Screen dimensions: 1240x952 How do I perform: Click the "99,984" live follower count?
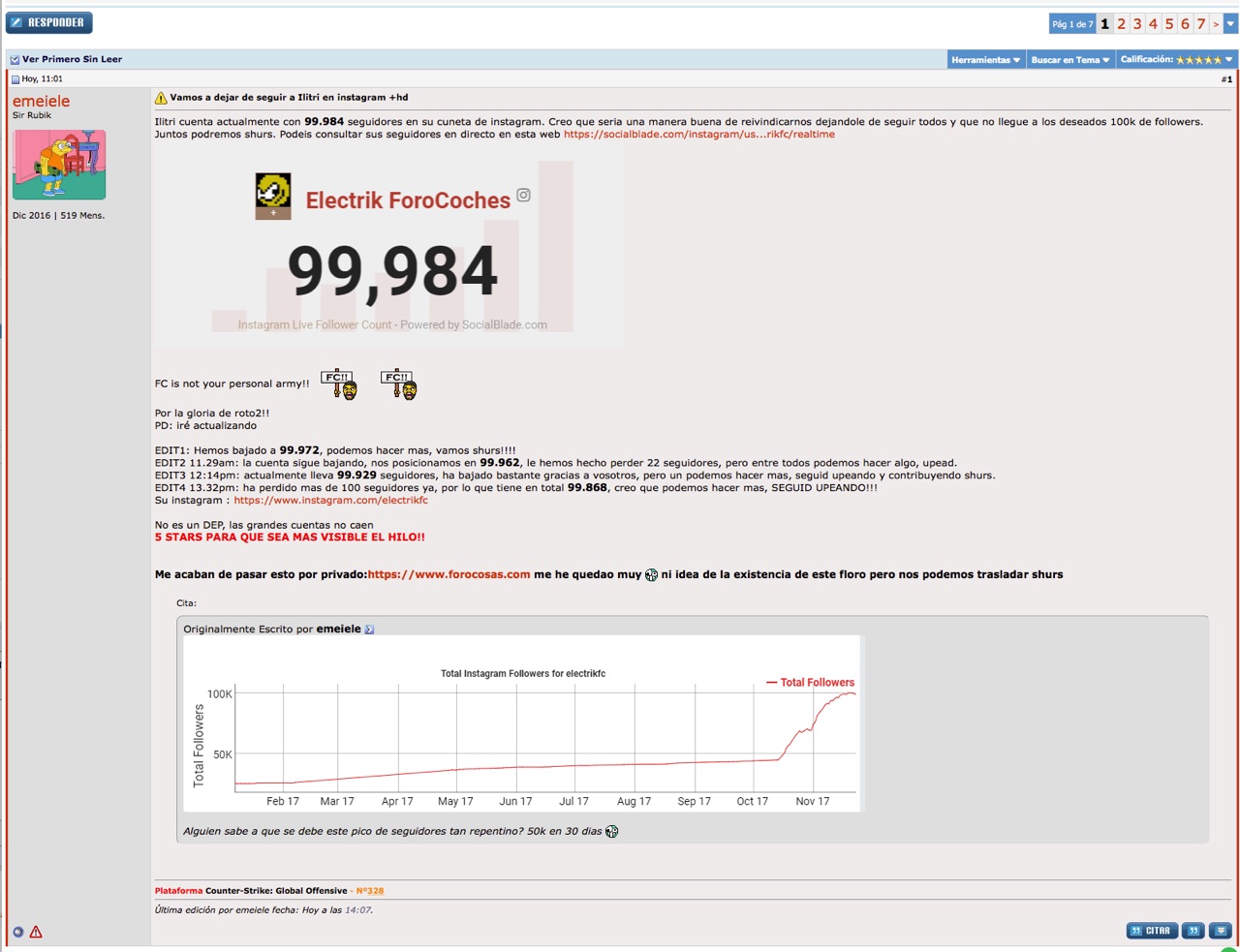[393, 271]
